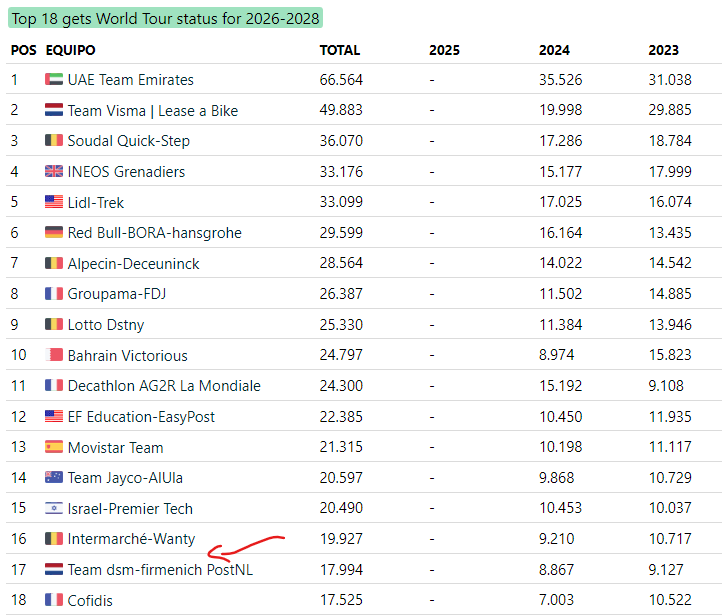Click 2024 value 7.003
The image size is (722, 615).
coord(557,600)
